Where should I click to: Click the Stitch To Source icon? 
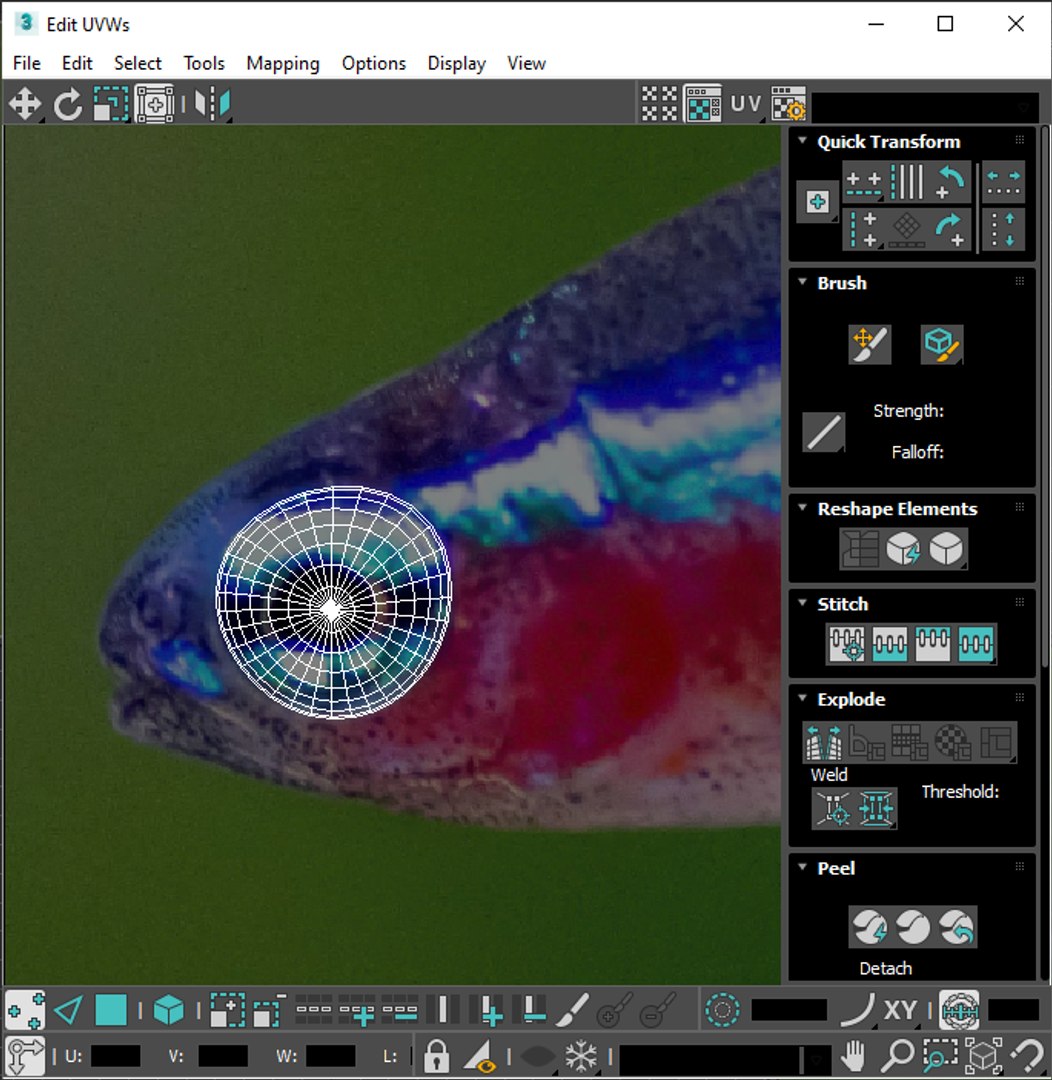click(932, 644)
